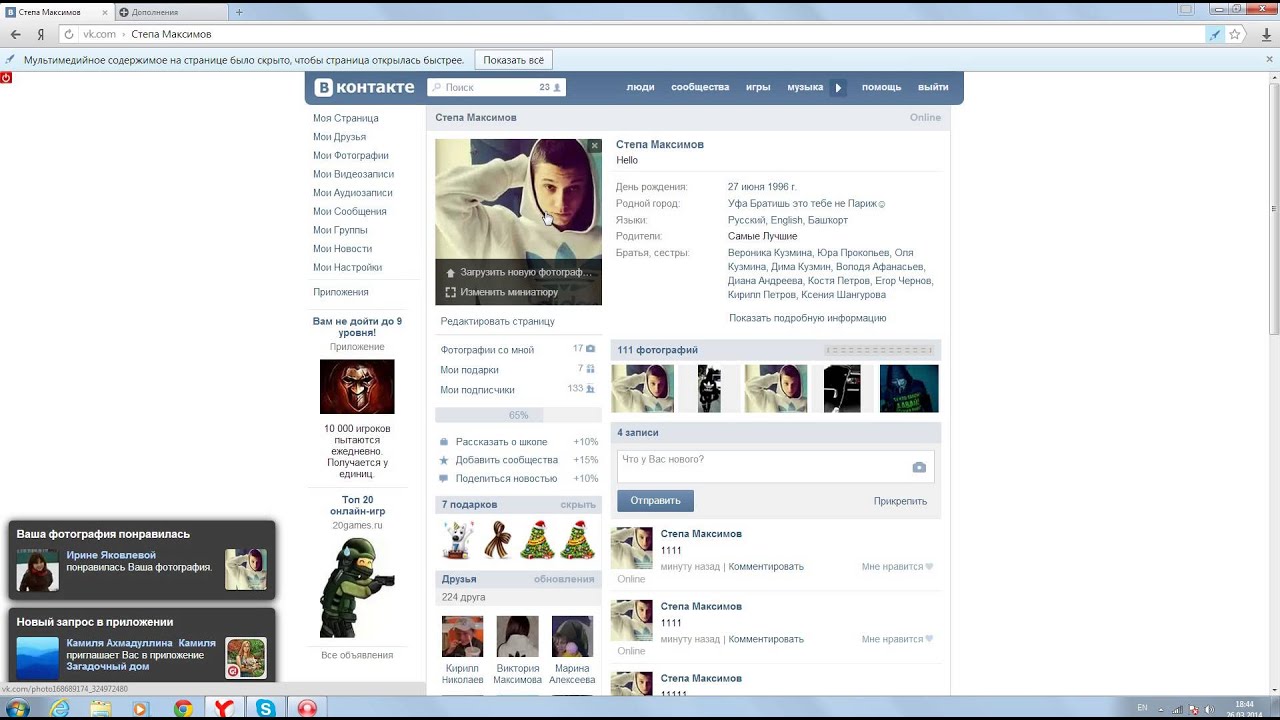Open Мои Фотографии in the sidebar
The height and width of the screenshot is (720, 1280).
click(351, 156)
